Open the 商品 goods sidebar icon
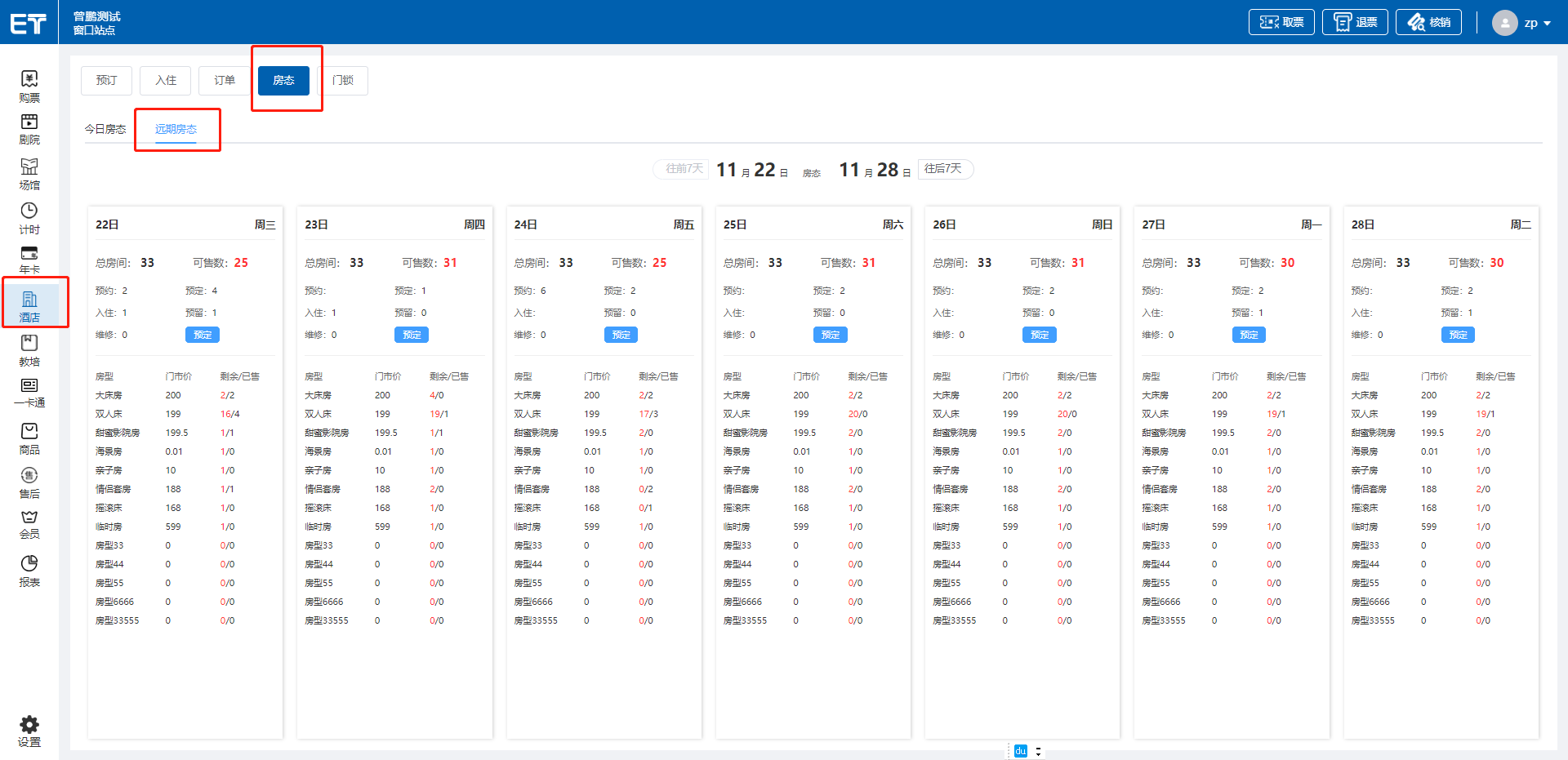This screenshot has width=1568, height=760. point(29,438)
